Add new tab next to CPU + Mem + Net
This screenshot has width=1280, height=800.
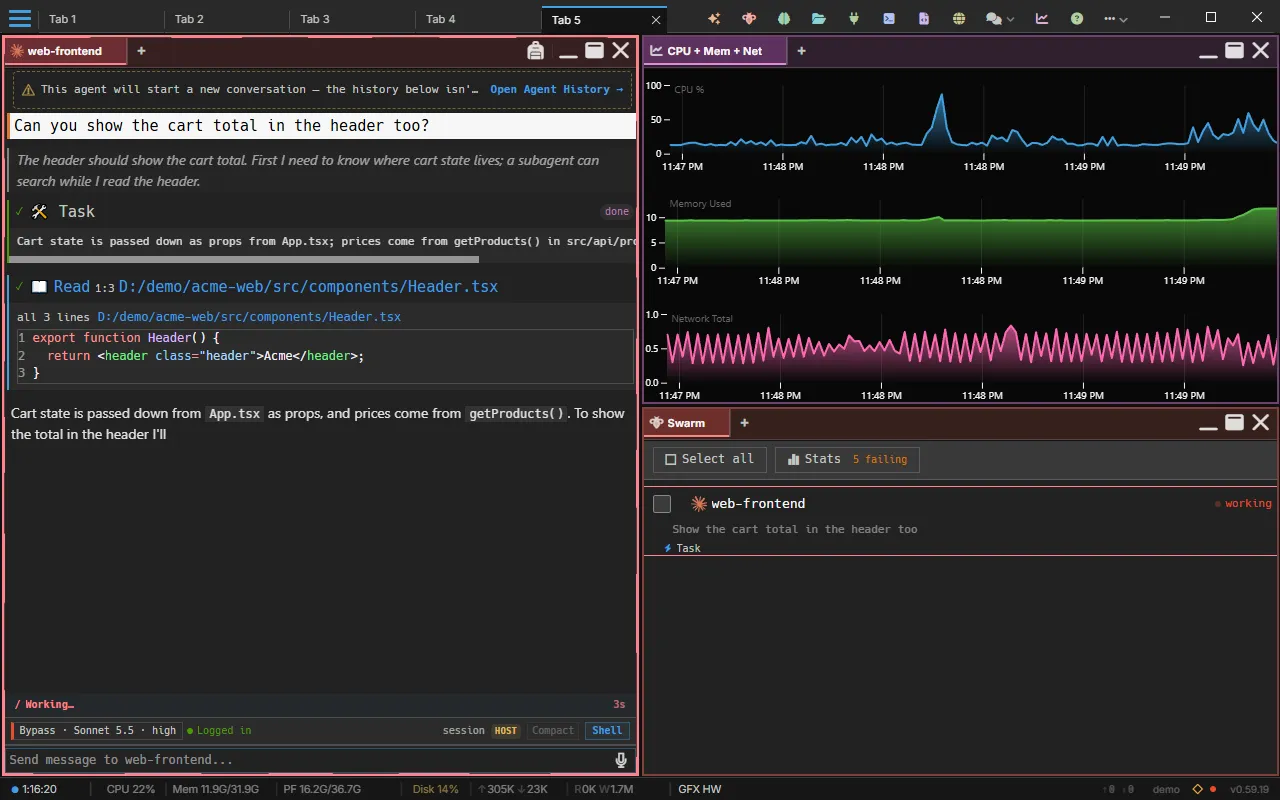click(x=801, y=51)
